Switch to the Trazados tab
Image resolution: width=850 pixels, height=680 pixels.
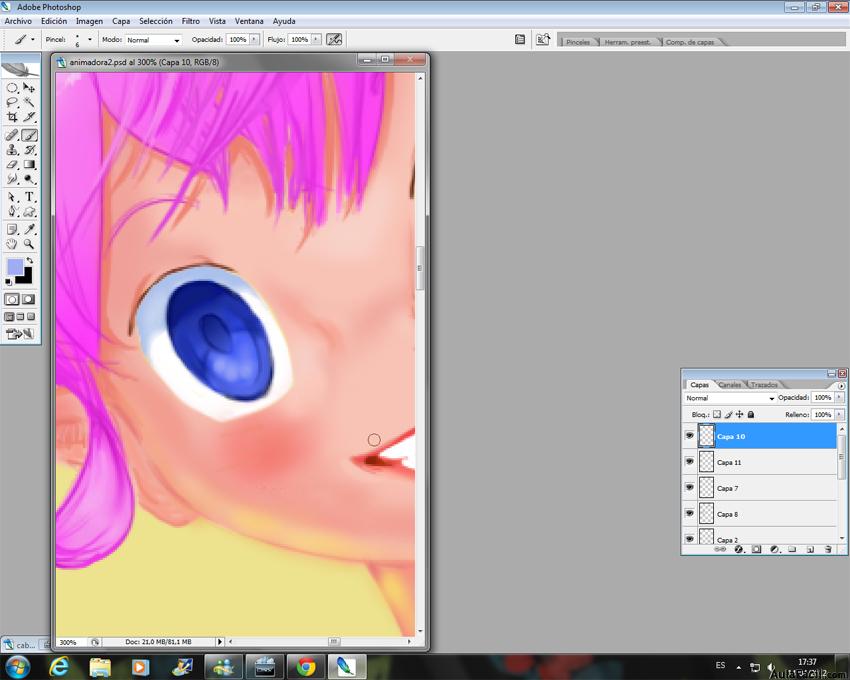pyautogui.click(x=764, y=384)
